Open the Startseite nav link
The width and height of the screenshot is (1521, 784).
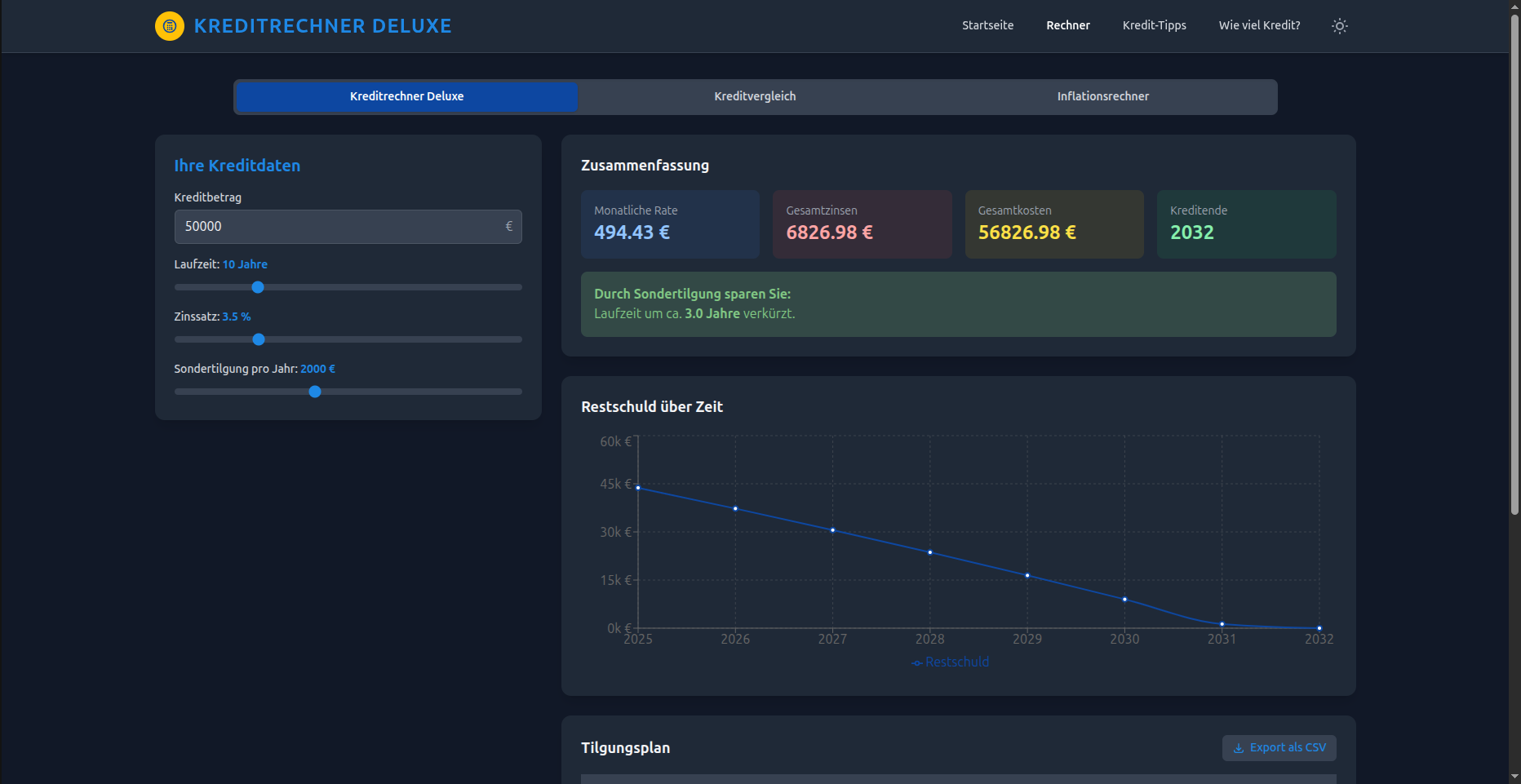coord(987,25)
